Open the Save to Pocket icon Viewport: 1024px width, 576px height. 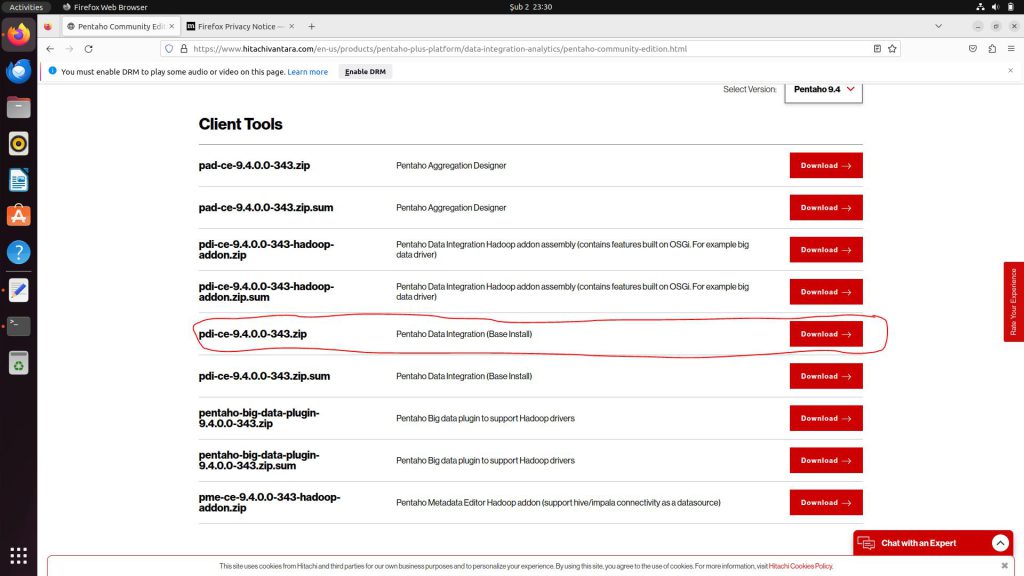(973, 49)
